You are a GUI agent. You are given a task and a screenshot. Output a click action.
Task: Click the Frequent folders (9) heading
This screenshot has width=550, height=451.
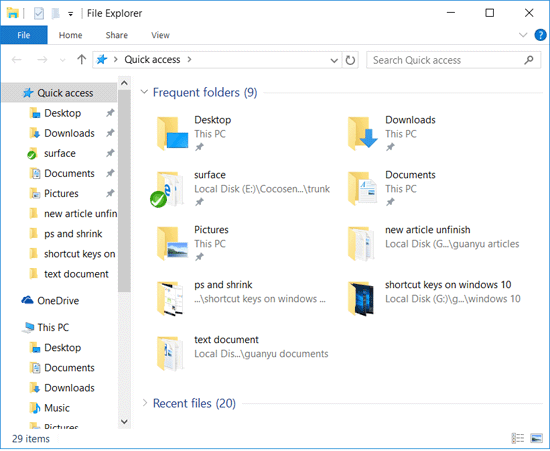(205, 93)
